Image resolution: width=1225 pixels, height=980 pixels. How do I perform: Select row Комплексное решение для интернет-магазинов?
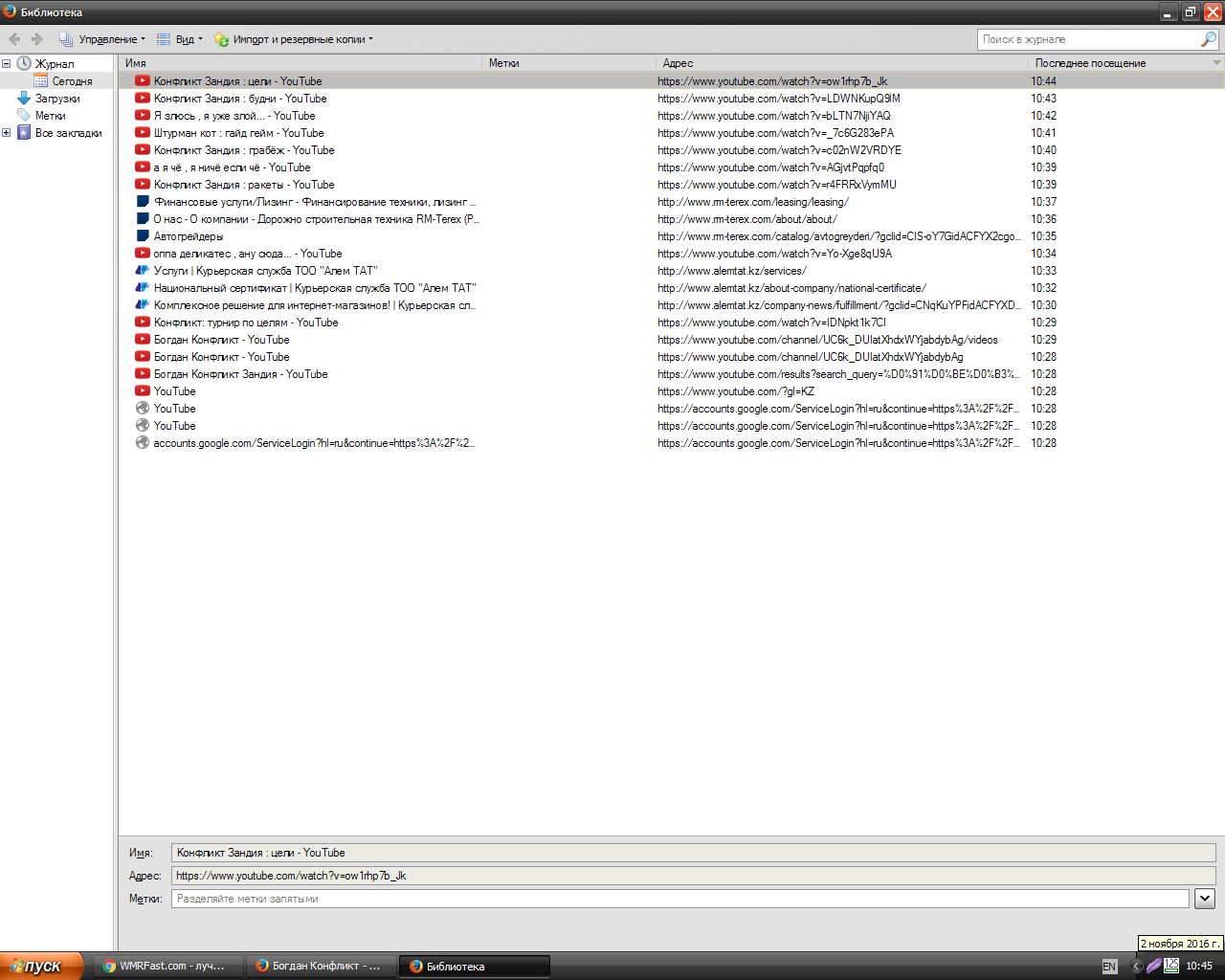[672, 305]
